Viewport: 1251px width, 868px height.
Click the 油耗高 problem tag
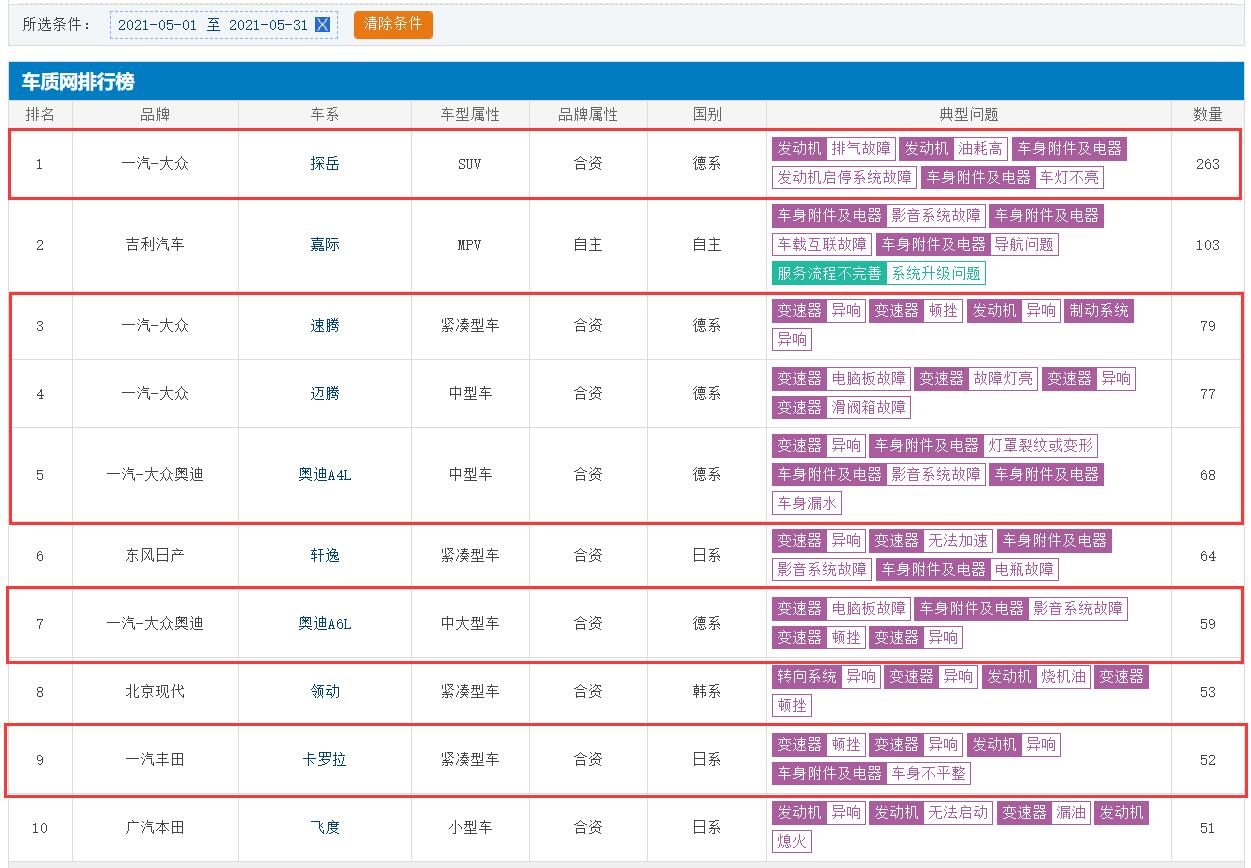tap(980, 149)
